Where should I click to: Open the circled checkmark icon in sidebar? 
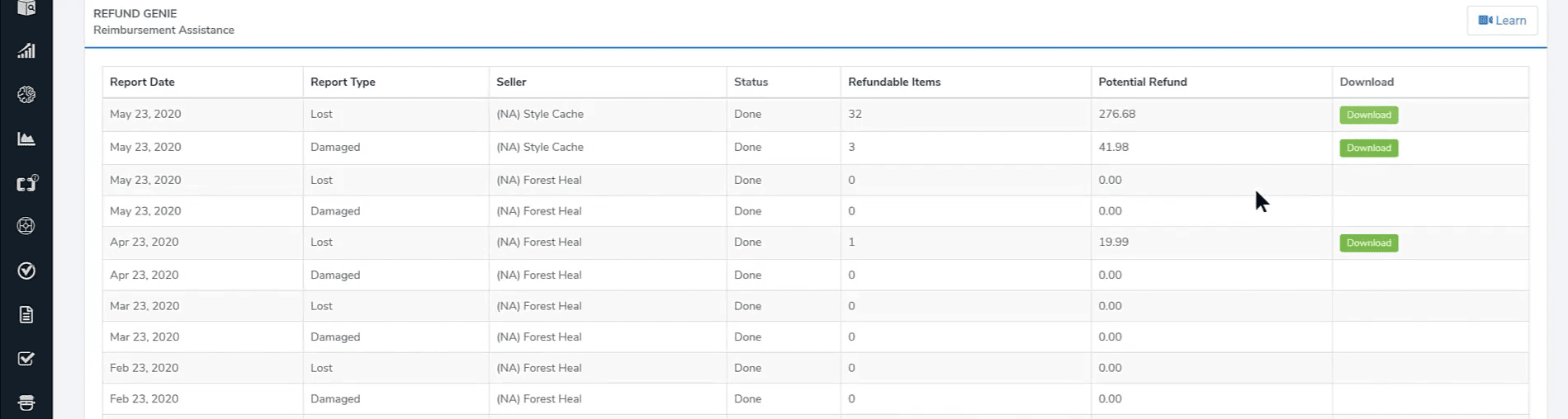pos(26,271)
